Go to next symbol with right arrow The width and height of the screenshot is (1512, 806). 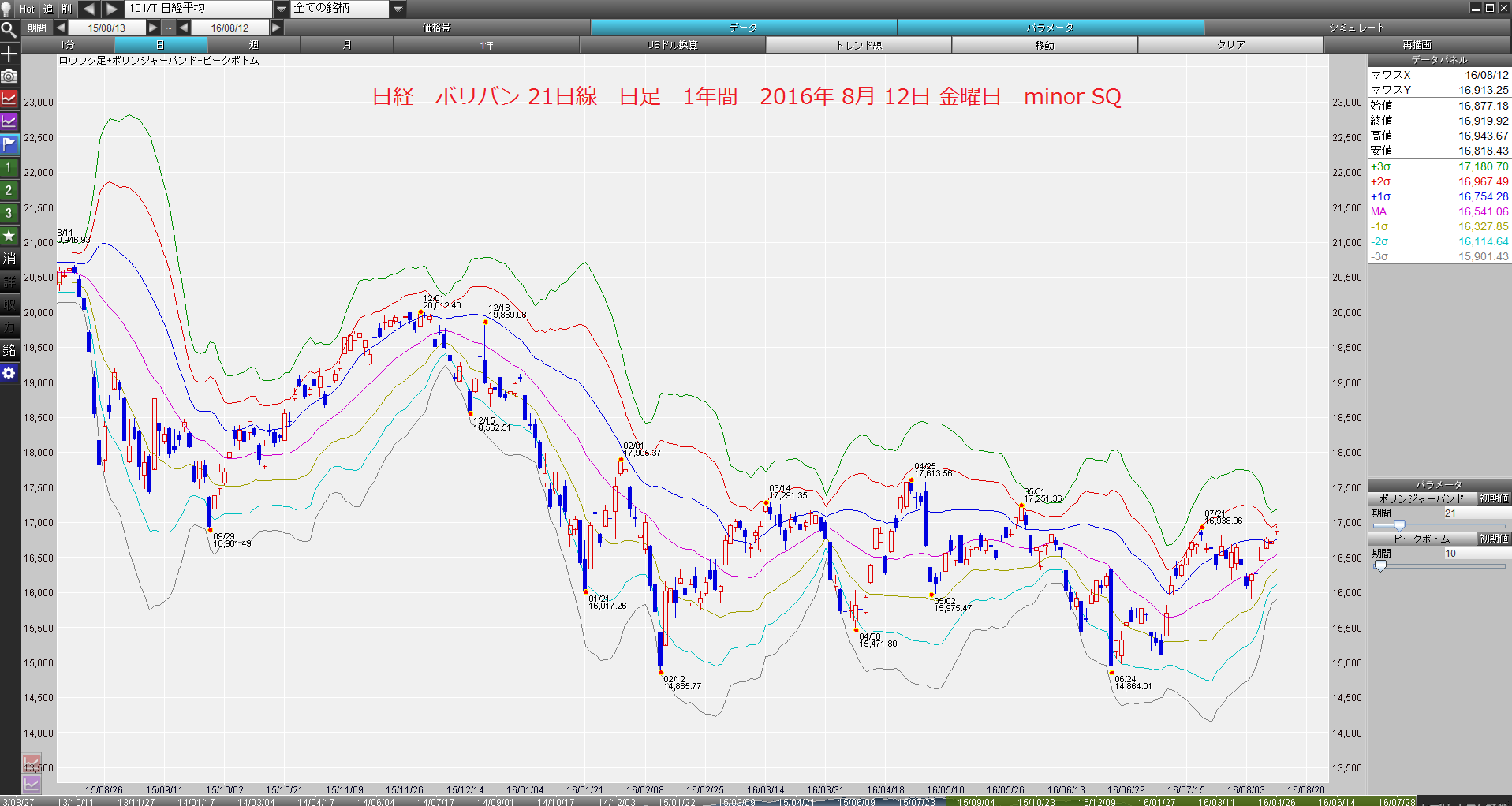click(112, 9)
